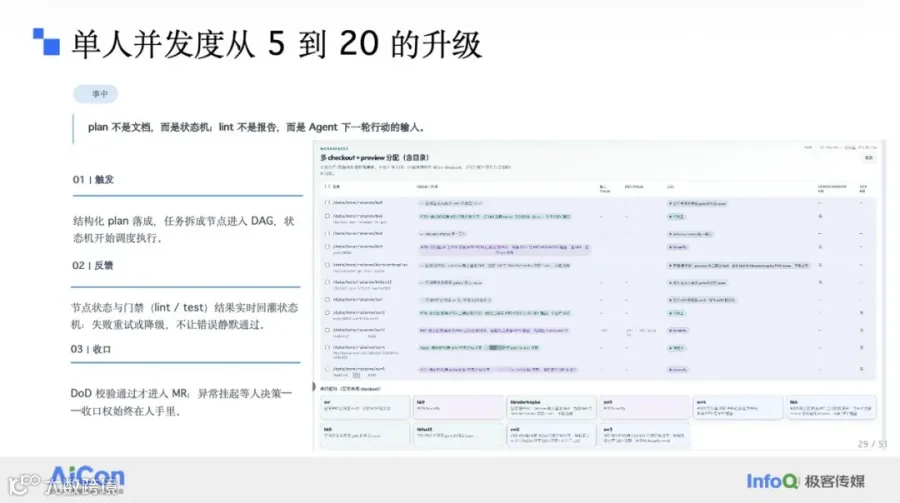
Task: Click the blue squares icon beside the title
Action: (46, 42)
